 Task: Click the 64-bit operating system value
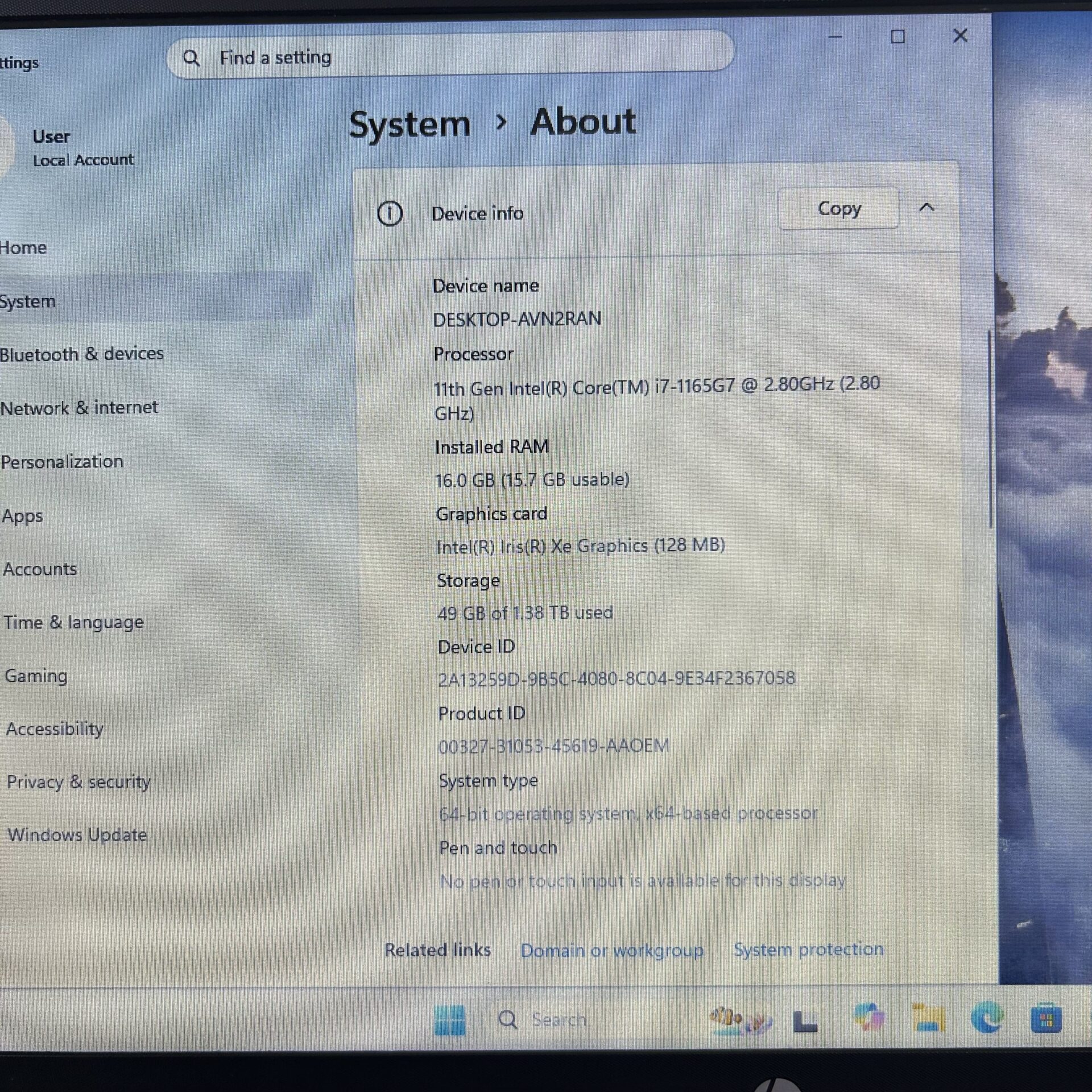(628, 814)
